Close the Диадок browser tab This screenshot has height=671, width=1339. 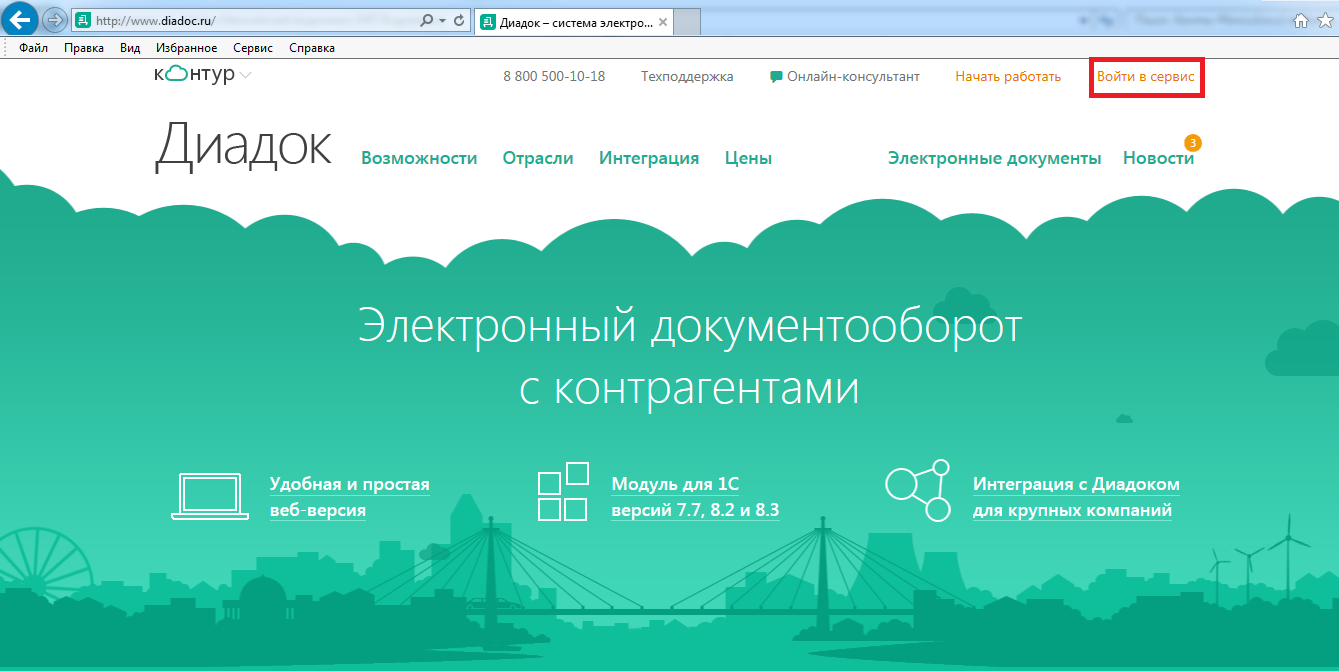665,21
